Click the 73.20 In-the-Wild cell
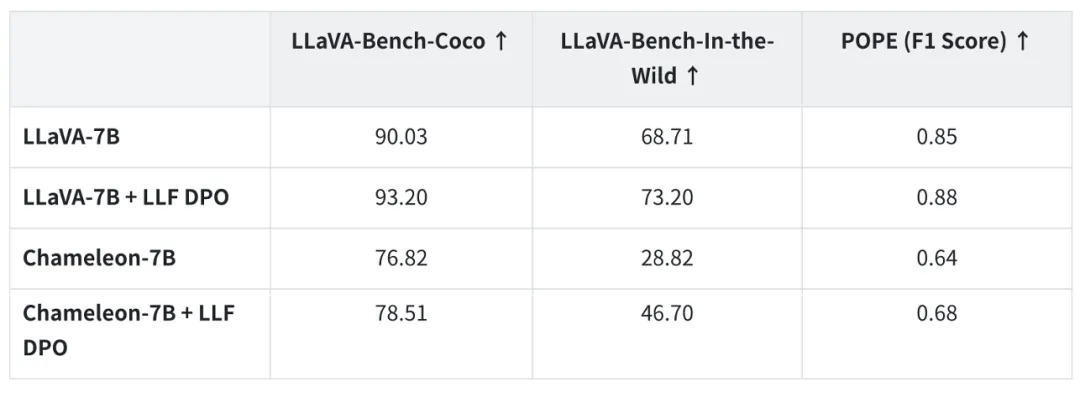This screenshot has height=398, width=1080. (667, 198)
